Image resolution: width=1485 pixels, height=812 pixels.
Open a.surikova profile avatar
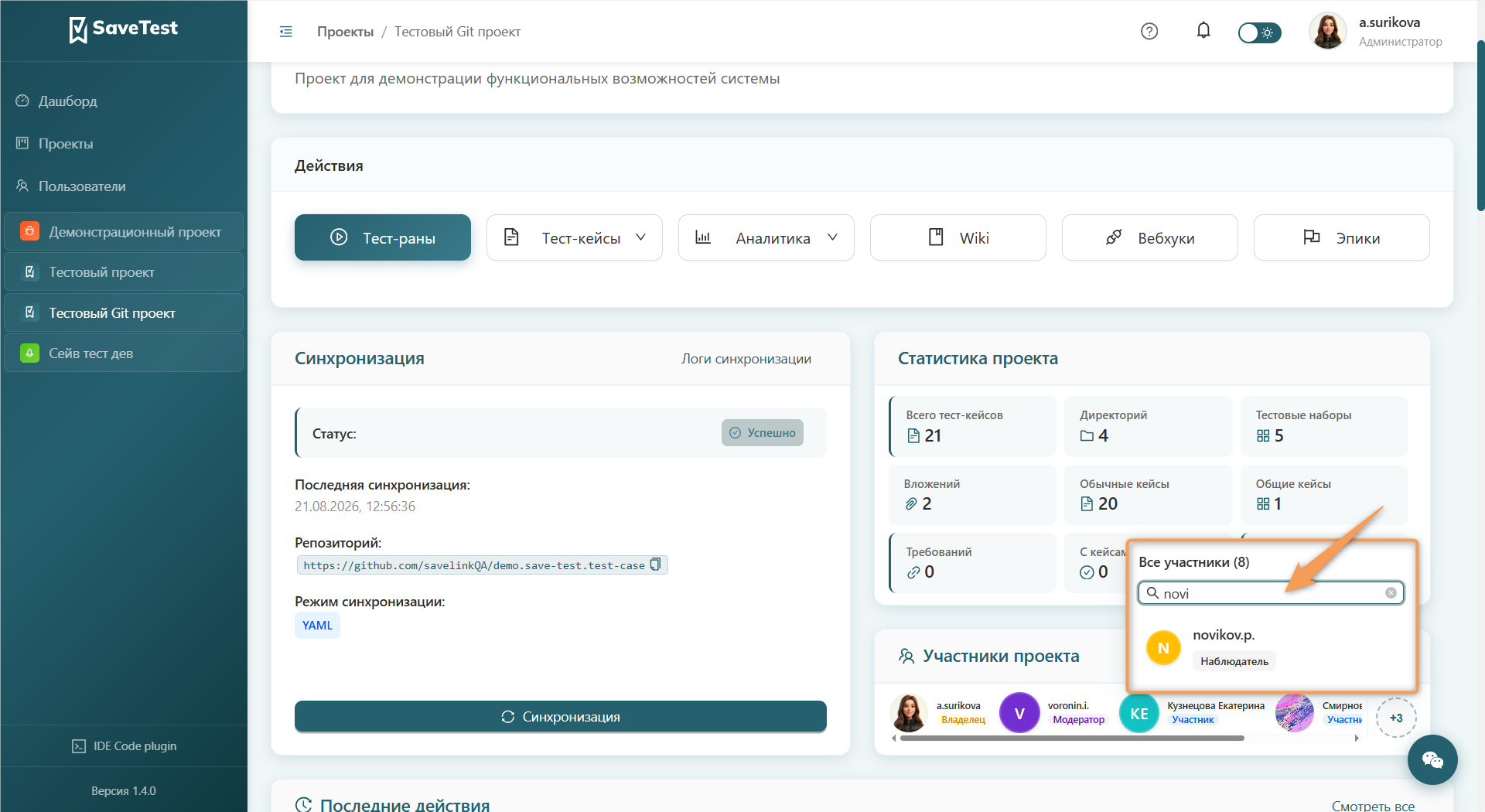[1328, 32]
